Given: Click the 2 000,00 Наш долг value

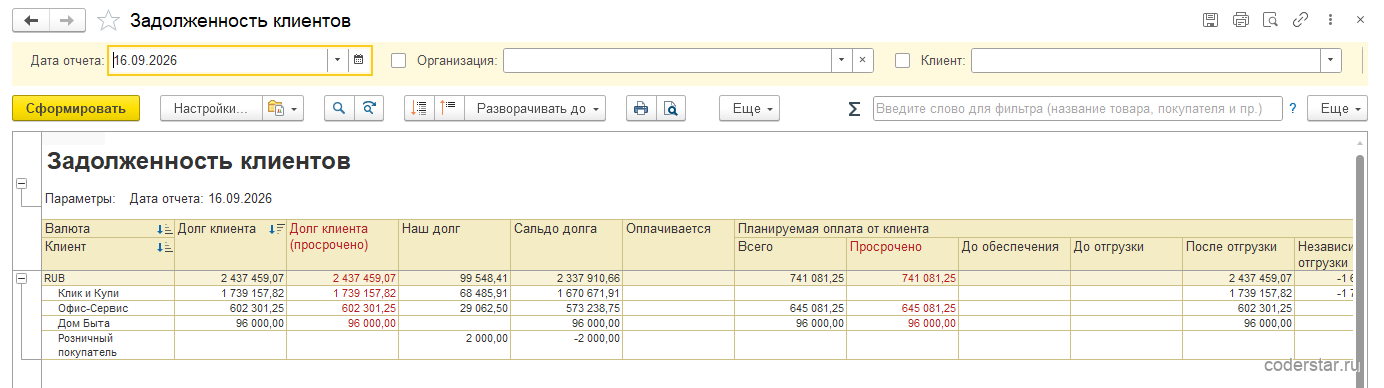Looking at the screenshot, I should [487, 338].
